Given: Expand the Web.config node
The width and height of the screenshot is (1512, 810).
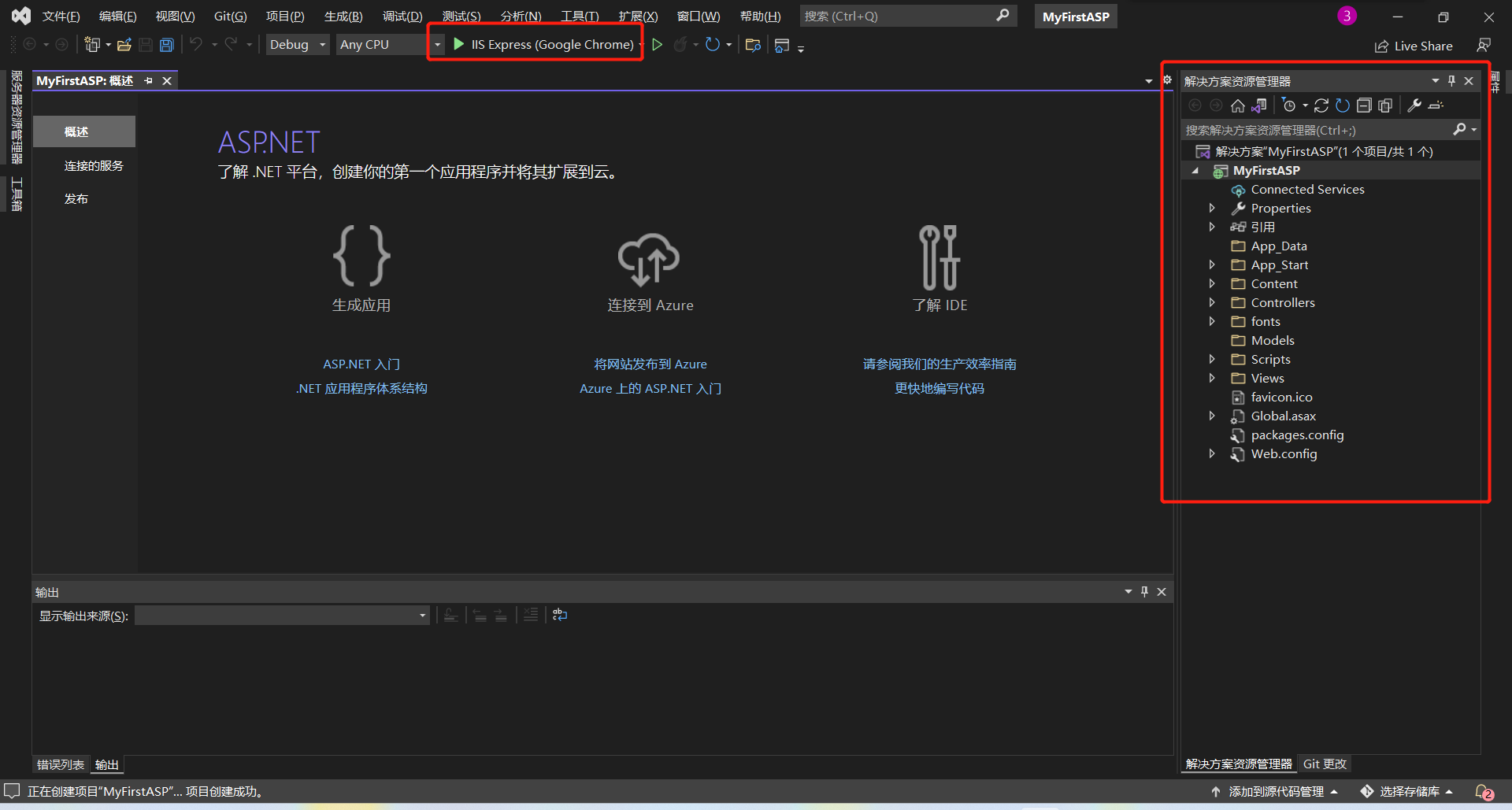Looking at the screenshot, I should click(1212, 453).
